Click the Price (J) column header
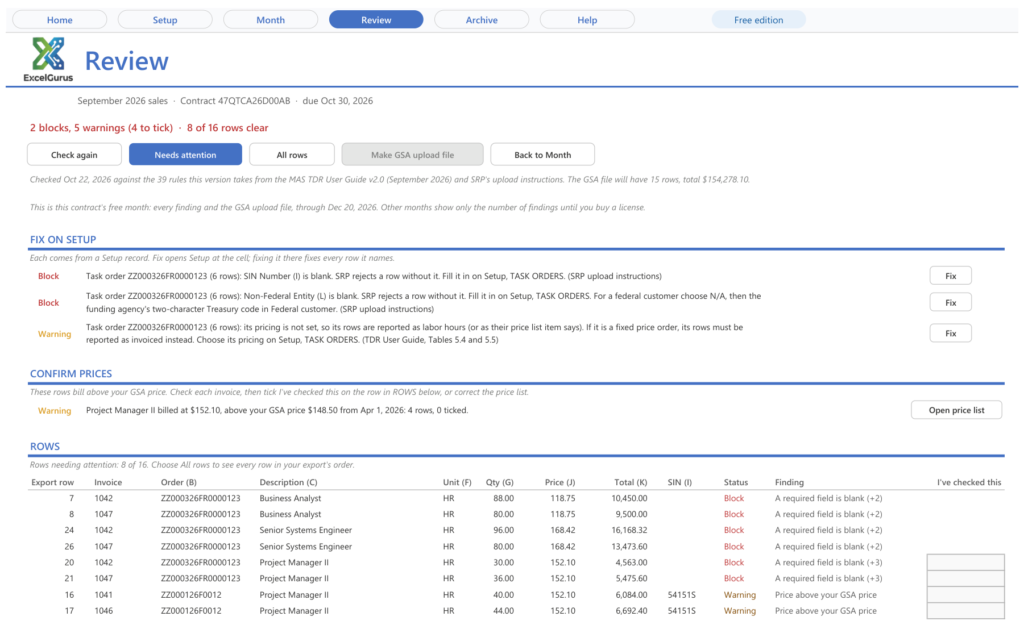 click(560, 482)
